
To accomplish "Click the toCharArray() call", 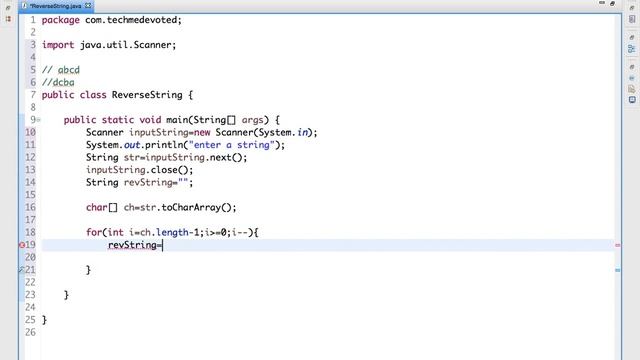I will tap(197, 207).
